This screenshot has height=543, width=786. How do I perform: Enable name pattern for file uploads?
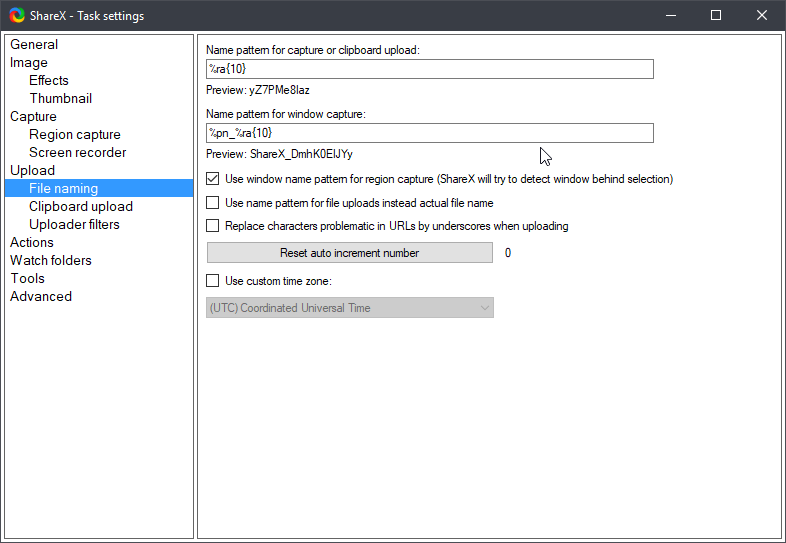tap(213, 203)
